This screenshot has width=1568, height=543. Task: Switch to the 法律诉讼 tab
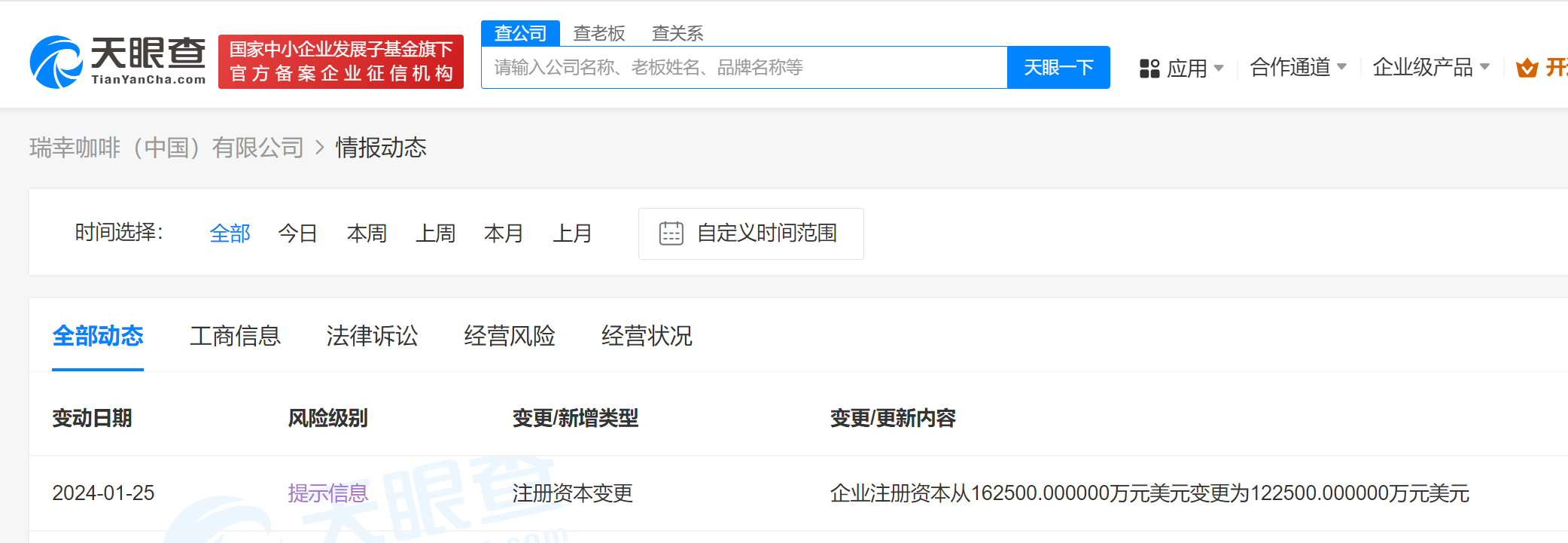click(372, 336)
